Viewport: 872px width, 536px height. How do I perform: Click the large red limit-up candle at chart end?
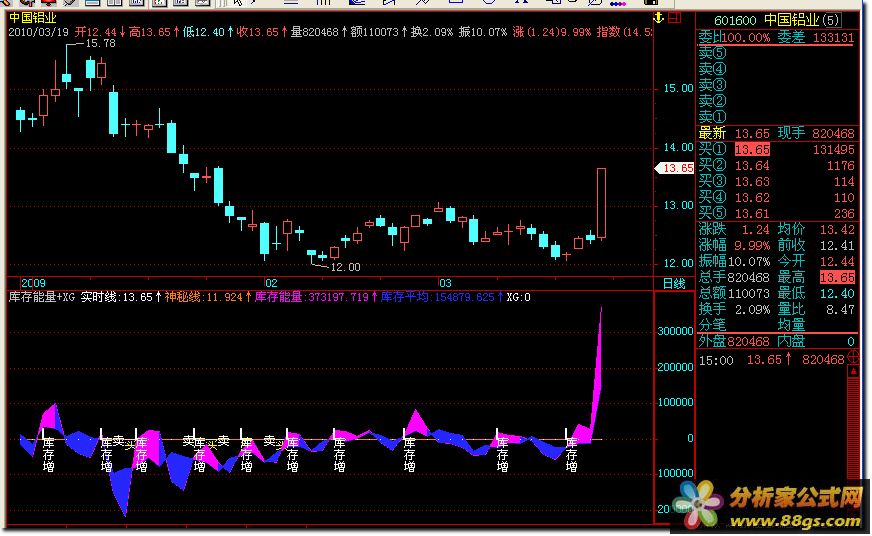point(601,203)
